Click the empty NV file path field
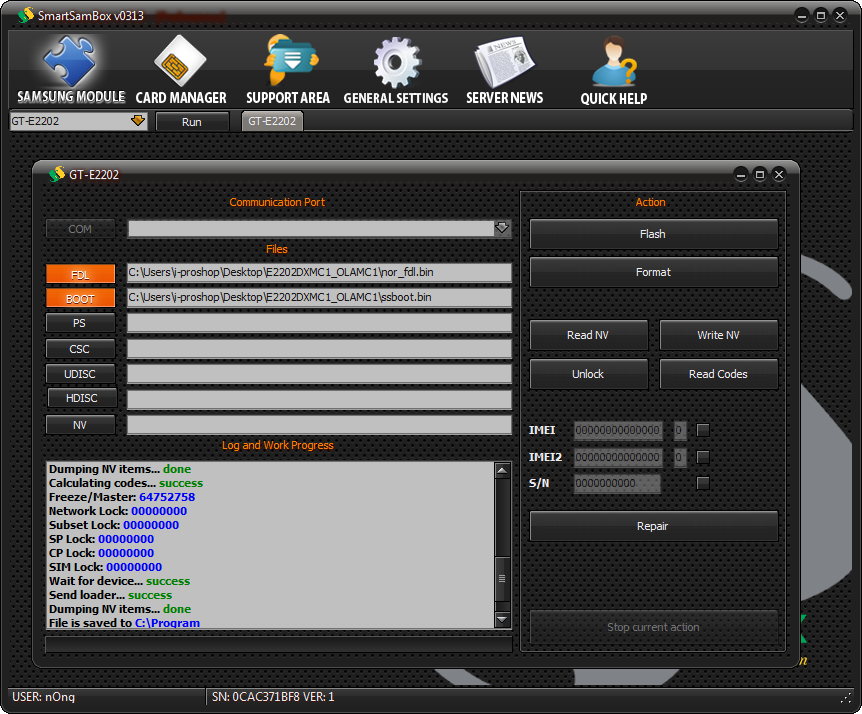Image resolution: width=862 pixels, height=714 pixels. [319, 425]
